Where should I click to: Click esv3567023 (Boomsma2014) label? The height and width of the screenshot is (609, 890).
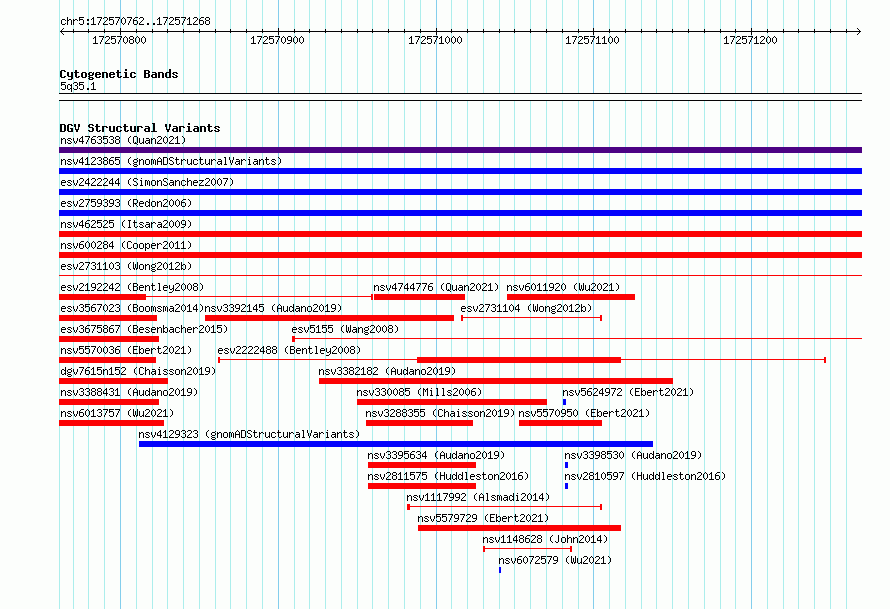click(x=132, y=308)
